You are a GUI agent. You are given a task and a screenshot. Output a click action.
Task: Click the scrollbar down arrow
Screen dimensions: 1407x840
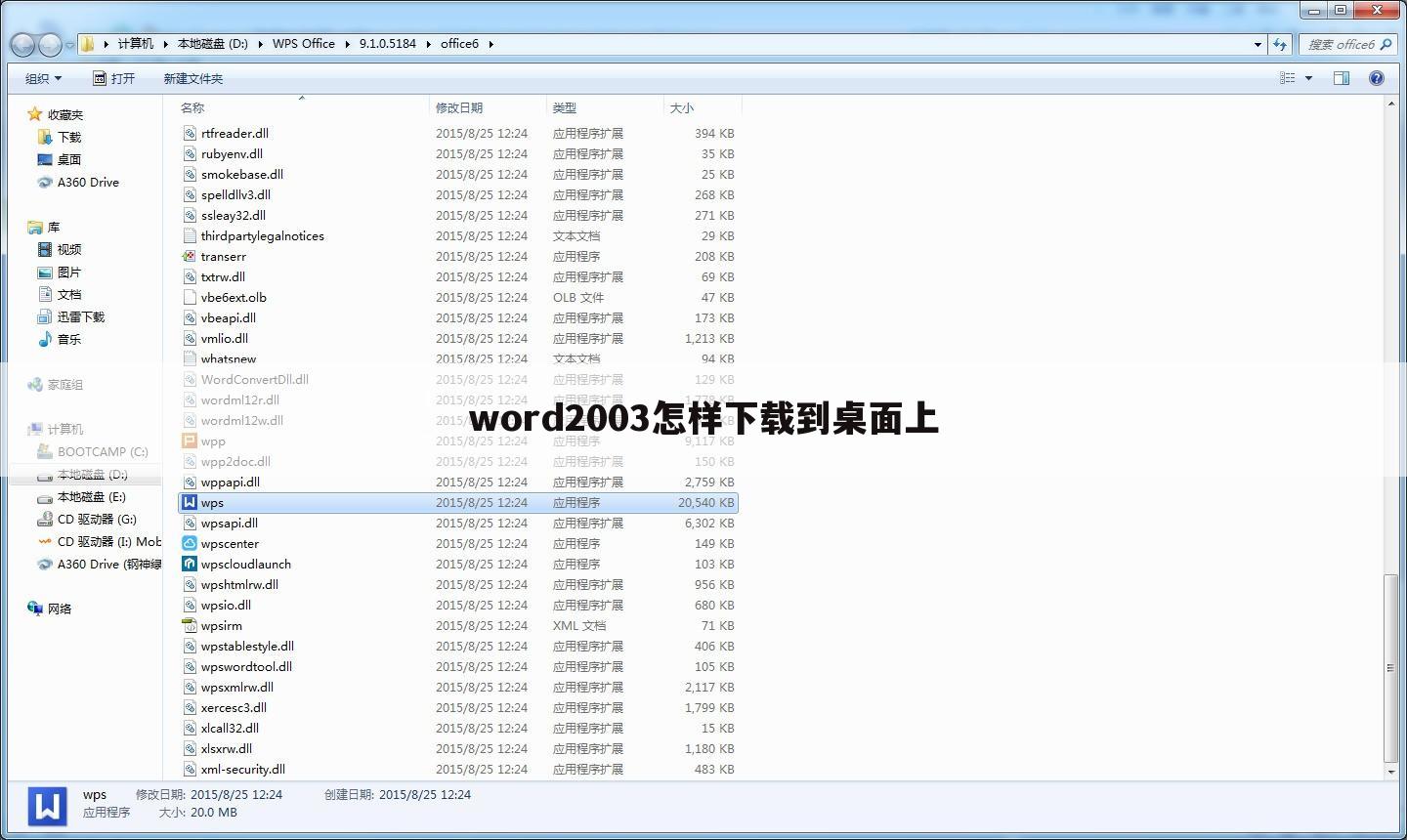coord(1391,772)
